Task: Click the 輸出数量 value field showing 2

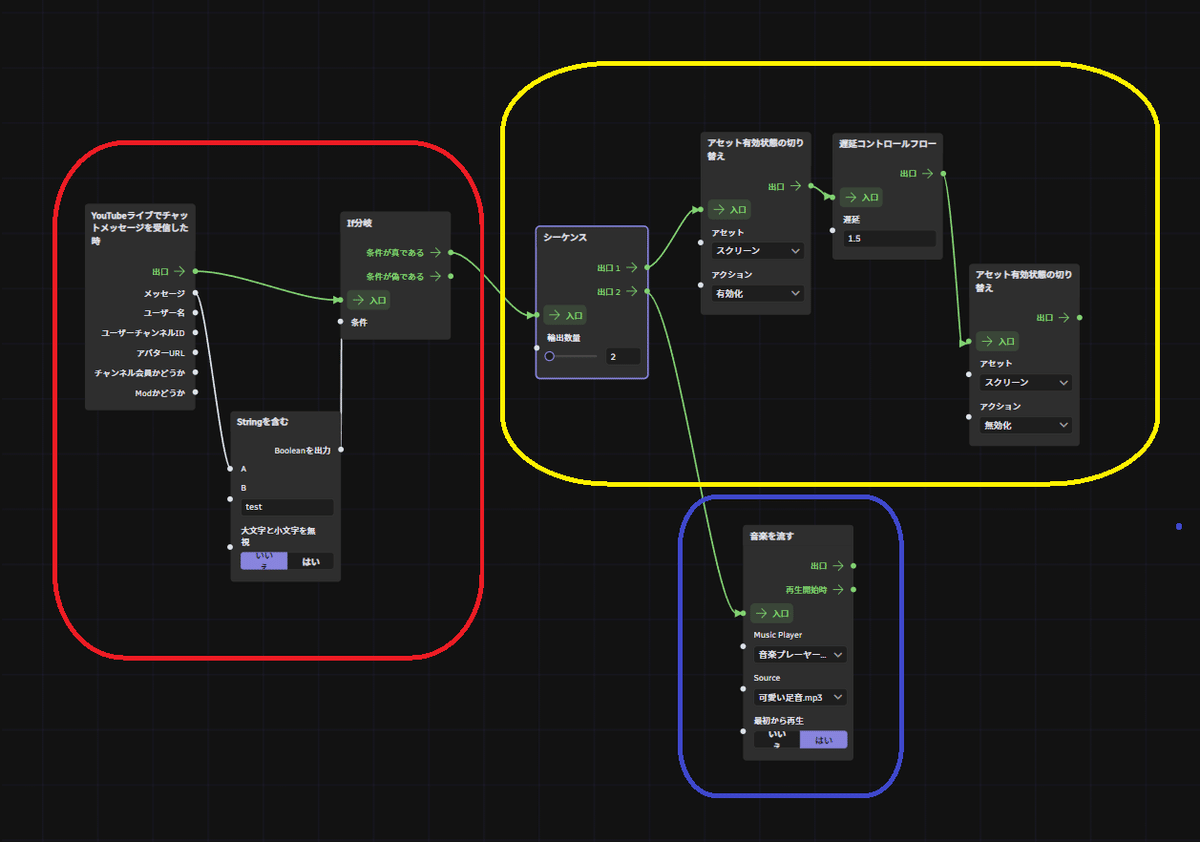Action: point(623,356)
